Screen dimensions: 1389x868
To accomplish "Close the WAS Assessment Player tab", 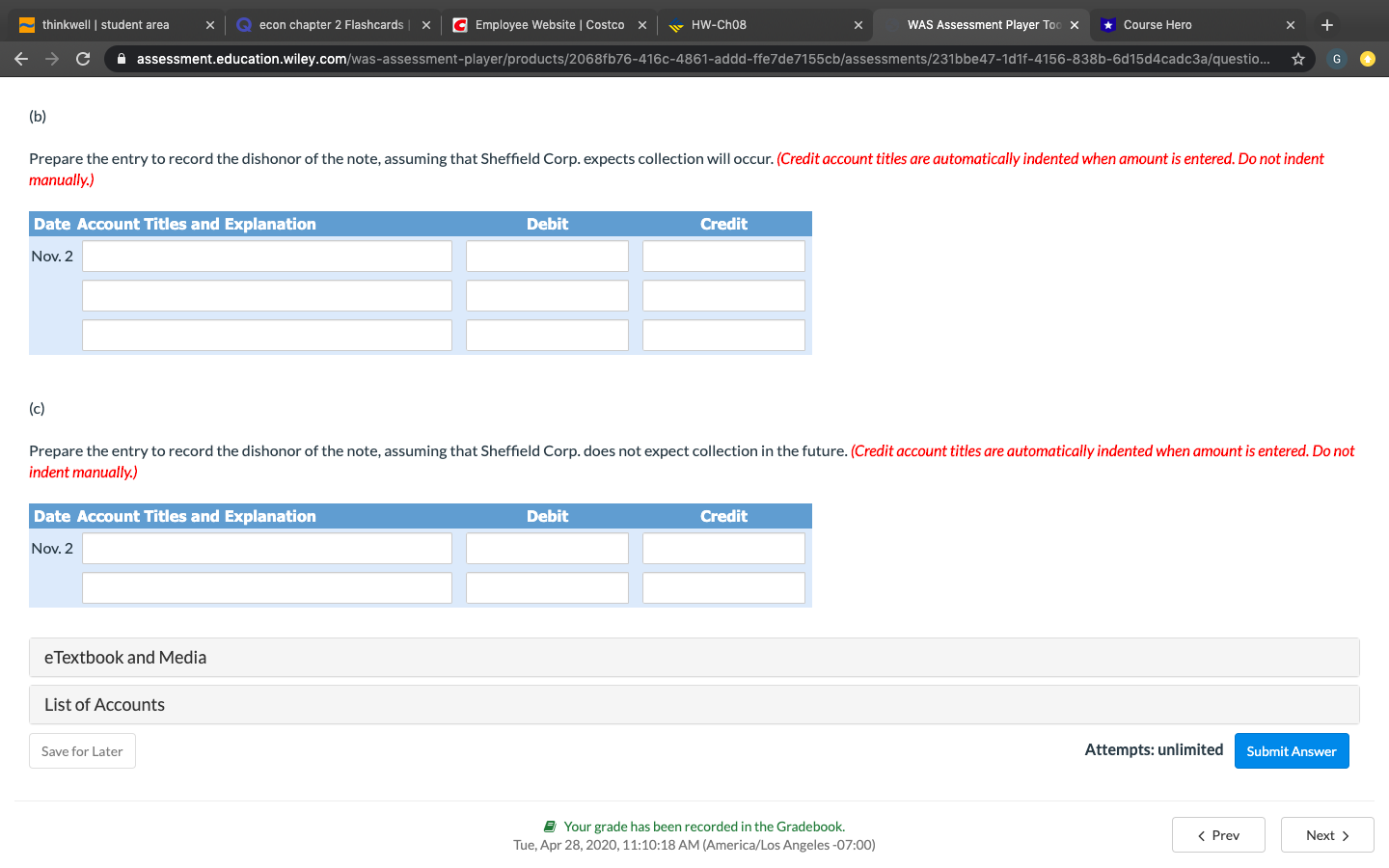I will (x=1075, y=25).
